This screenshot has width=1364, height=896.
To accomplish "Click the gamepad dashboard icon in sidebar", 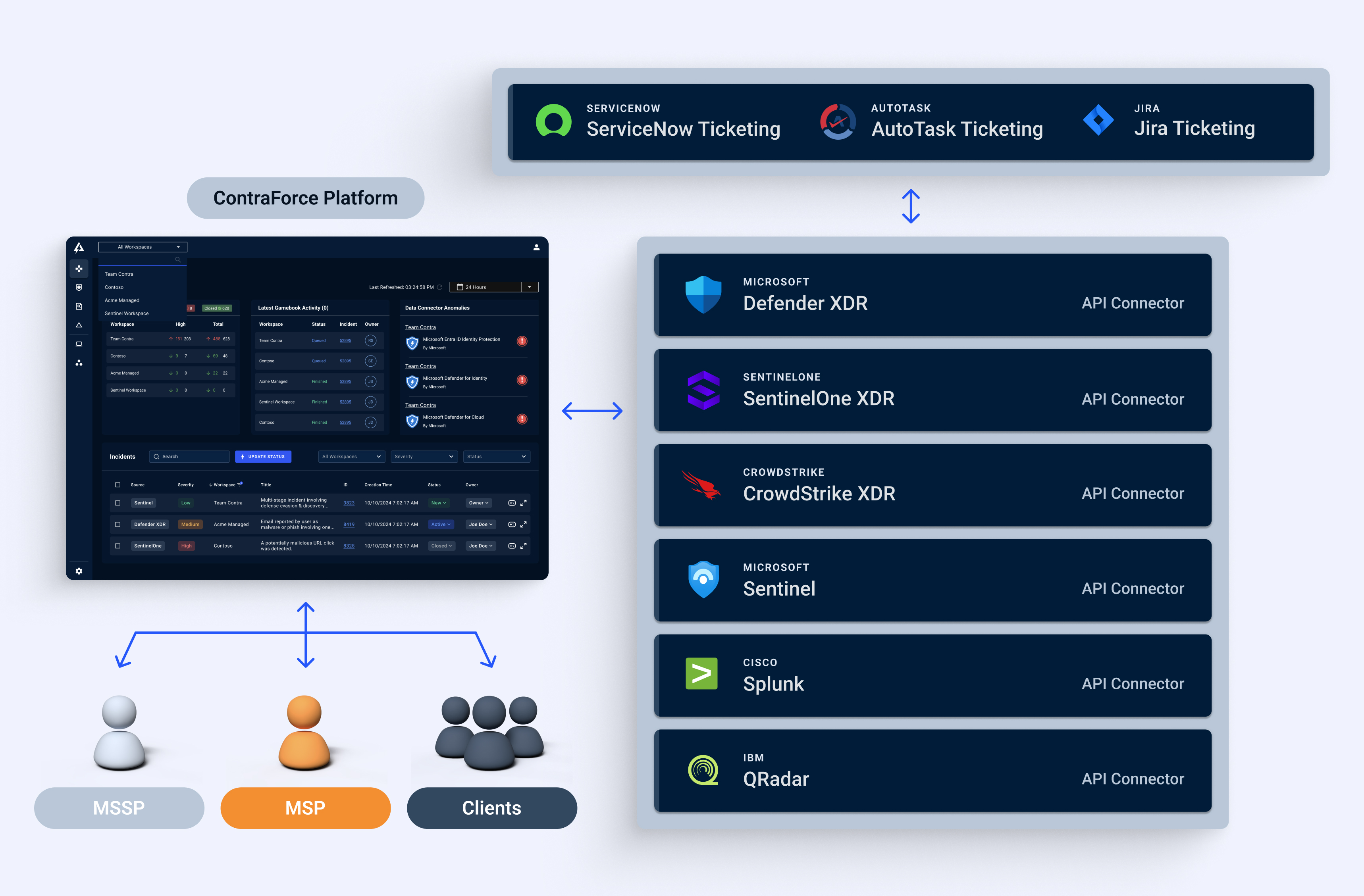I will (79, 269).
